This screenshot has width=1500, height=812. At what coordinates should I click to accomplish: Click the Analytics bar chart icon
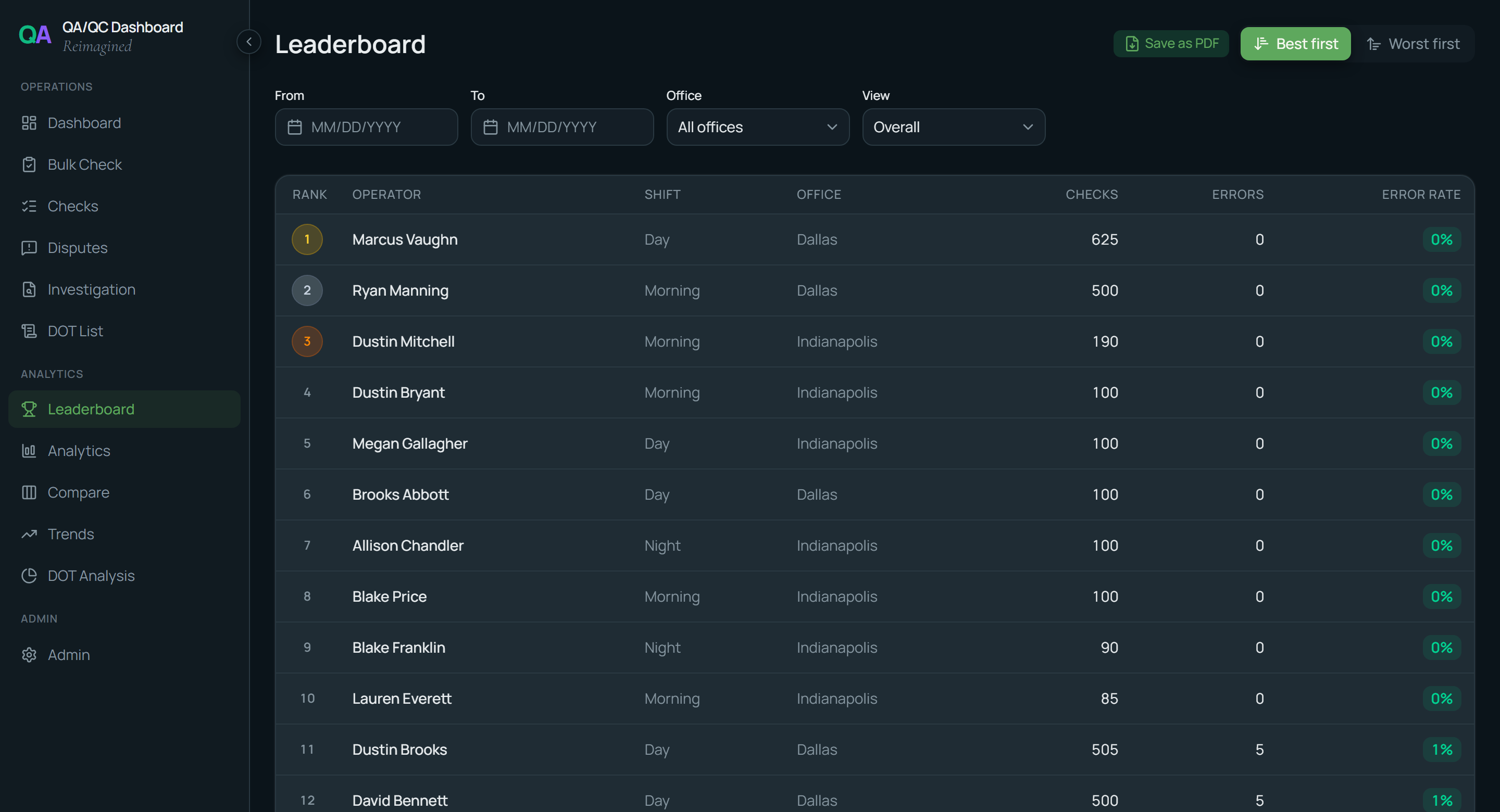29,451
